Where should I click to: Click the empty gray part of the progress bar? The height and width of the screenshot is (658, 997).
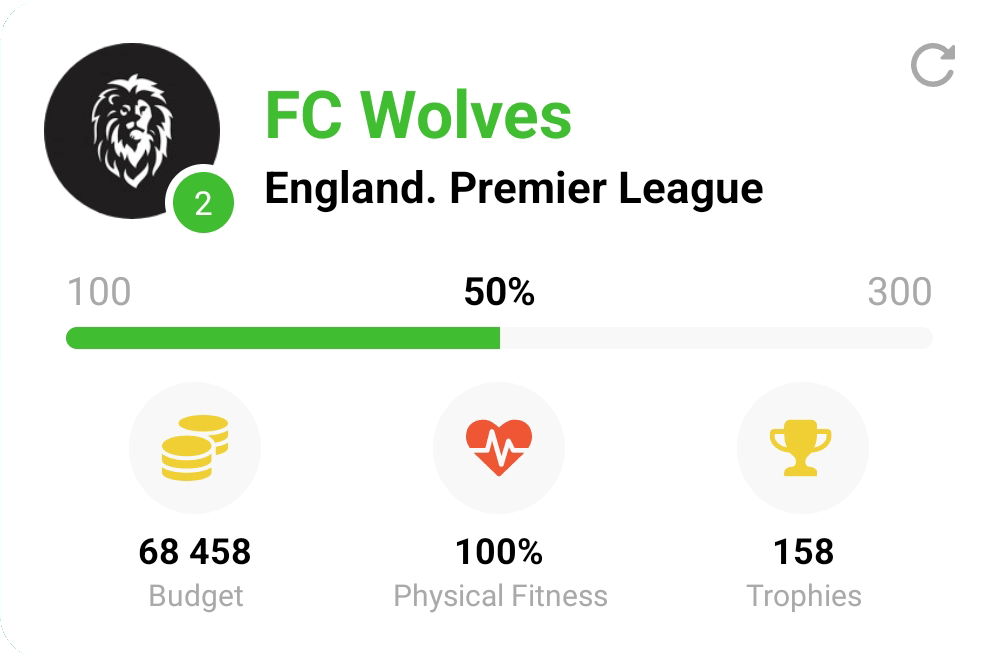(x=715, y=338)
